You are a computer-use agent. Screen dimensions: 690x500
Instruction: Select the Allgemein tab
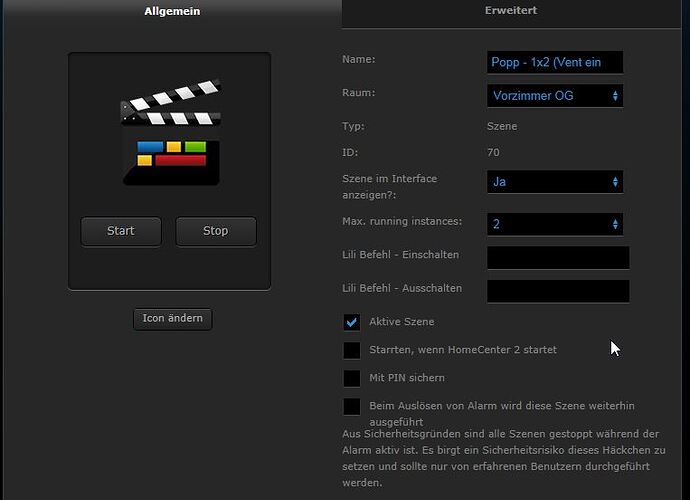(x=170, y=11)
